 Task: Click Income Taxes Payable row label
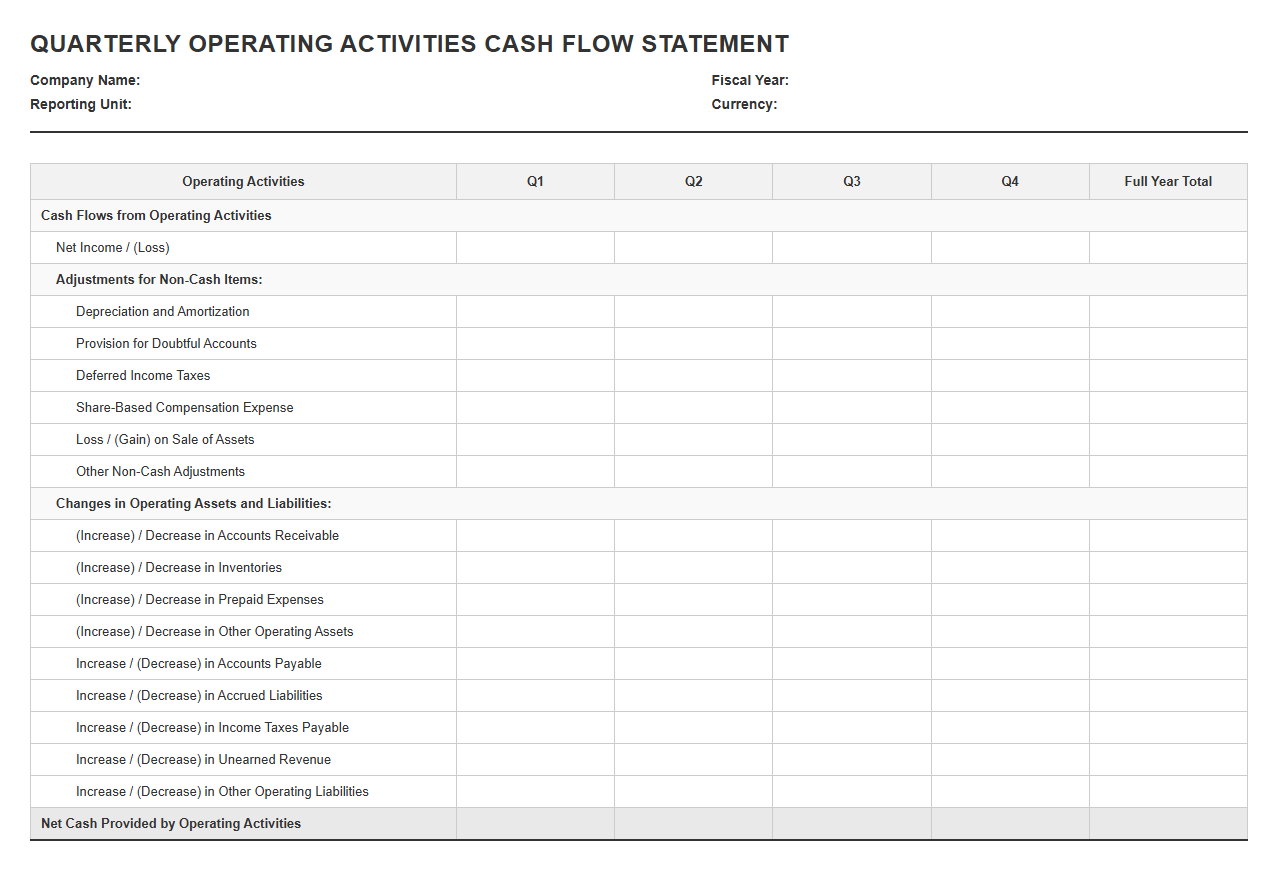point(212,727)
